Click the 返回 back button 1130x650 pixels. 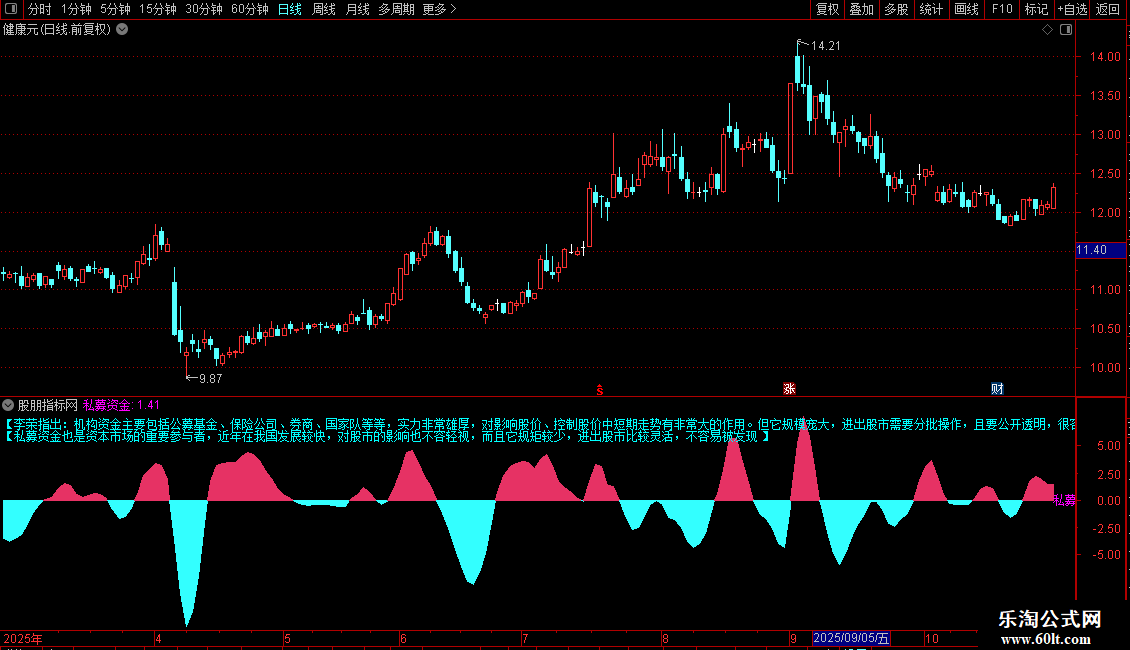click(x=1108, y=9)
